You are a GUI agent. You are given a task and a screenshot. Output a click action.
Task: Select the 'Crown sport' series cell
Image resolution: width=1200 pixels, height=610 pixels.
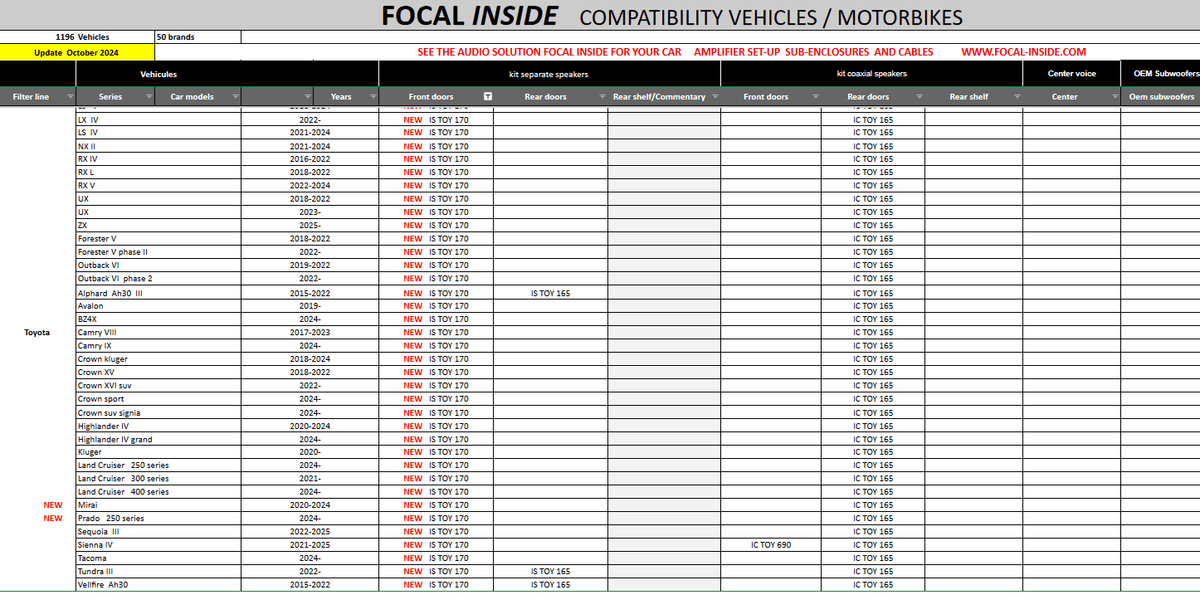pos(159,399)
